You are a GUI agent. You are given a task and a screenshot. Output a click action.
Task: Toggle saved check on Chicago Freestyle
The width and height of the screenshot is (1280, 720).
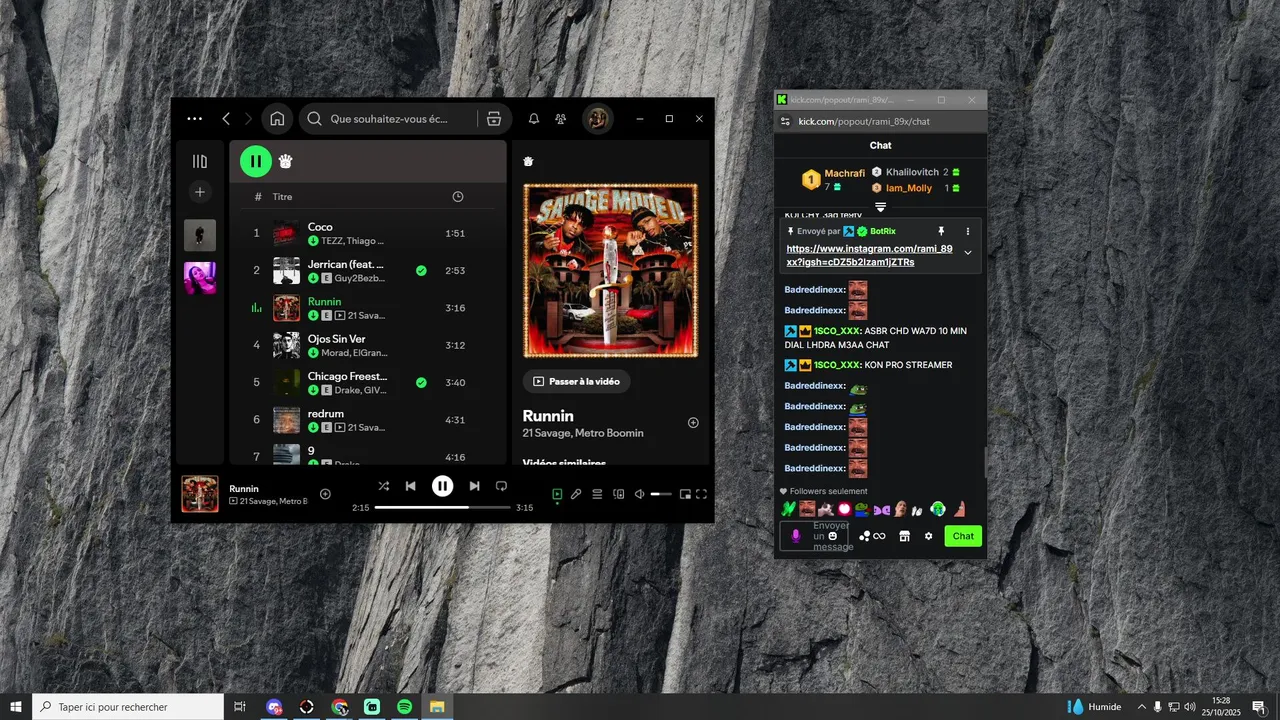tap(421, 382)
